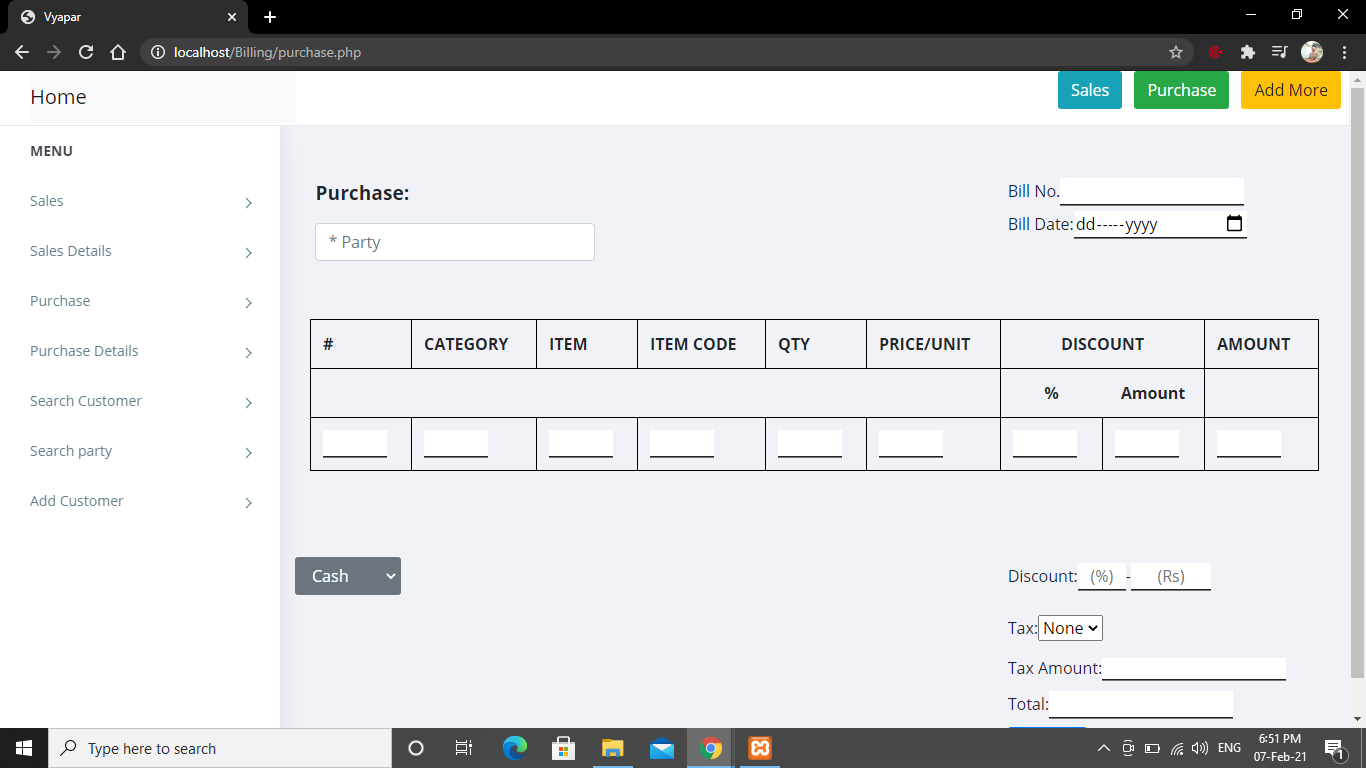This screenshot has height=768, width=1366.
Task: Show hidden system tray icons
Action: click(1104, 748)
